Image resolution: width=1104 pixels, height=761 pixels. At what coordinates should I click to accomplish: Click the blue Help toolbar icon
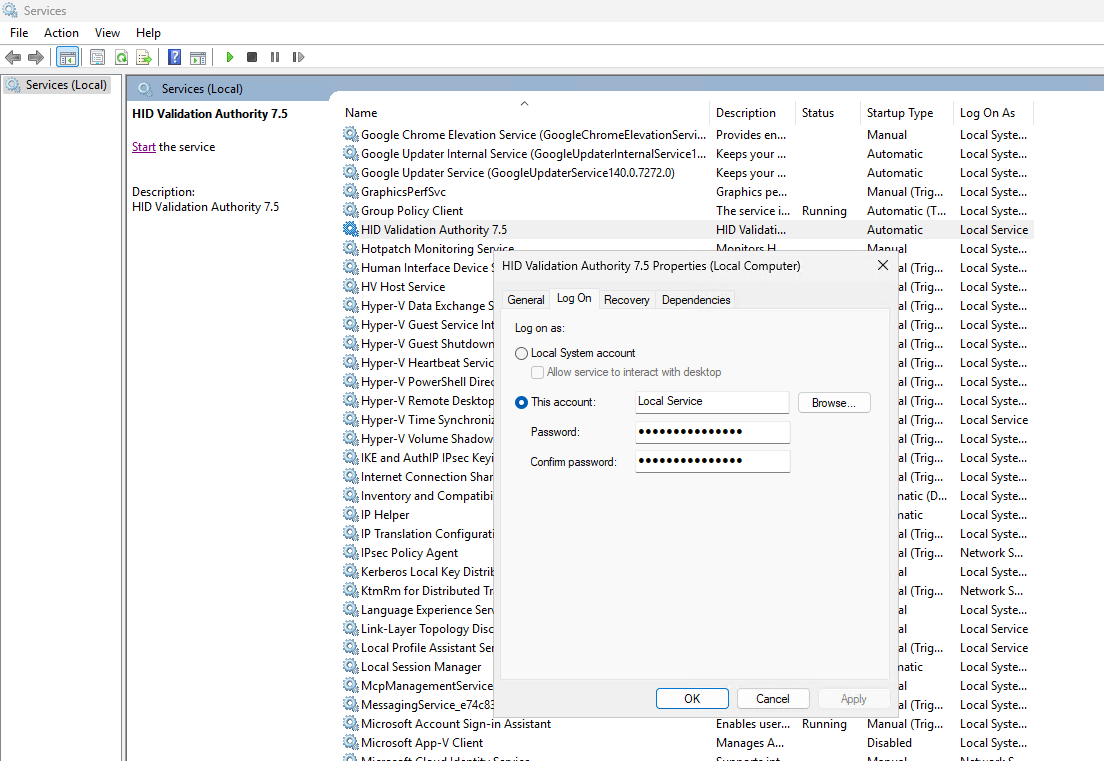click(x=175, y=58)
